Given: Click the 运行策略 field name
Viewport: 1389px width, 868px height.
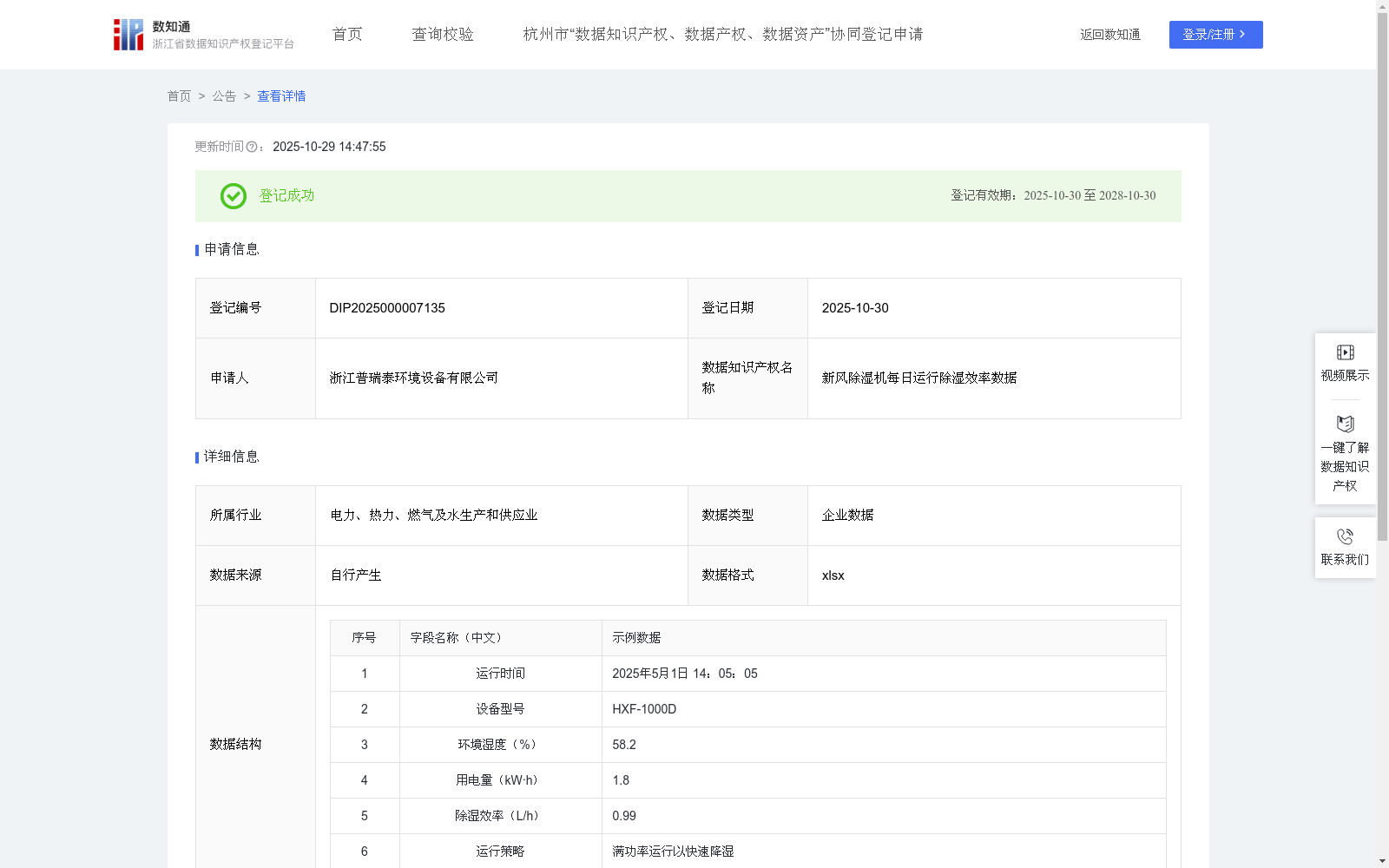Looking at the screenshot, I should coord(500,852).
